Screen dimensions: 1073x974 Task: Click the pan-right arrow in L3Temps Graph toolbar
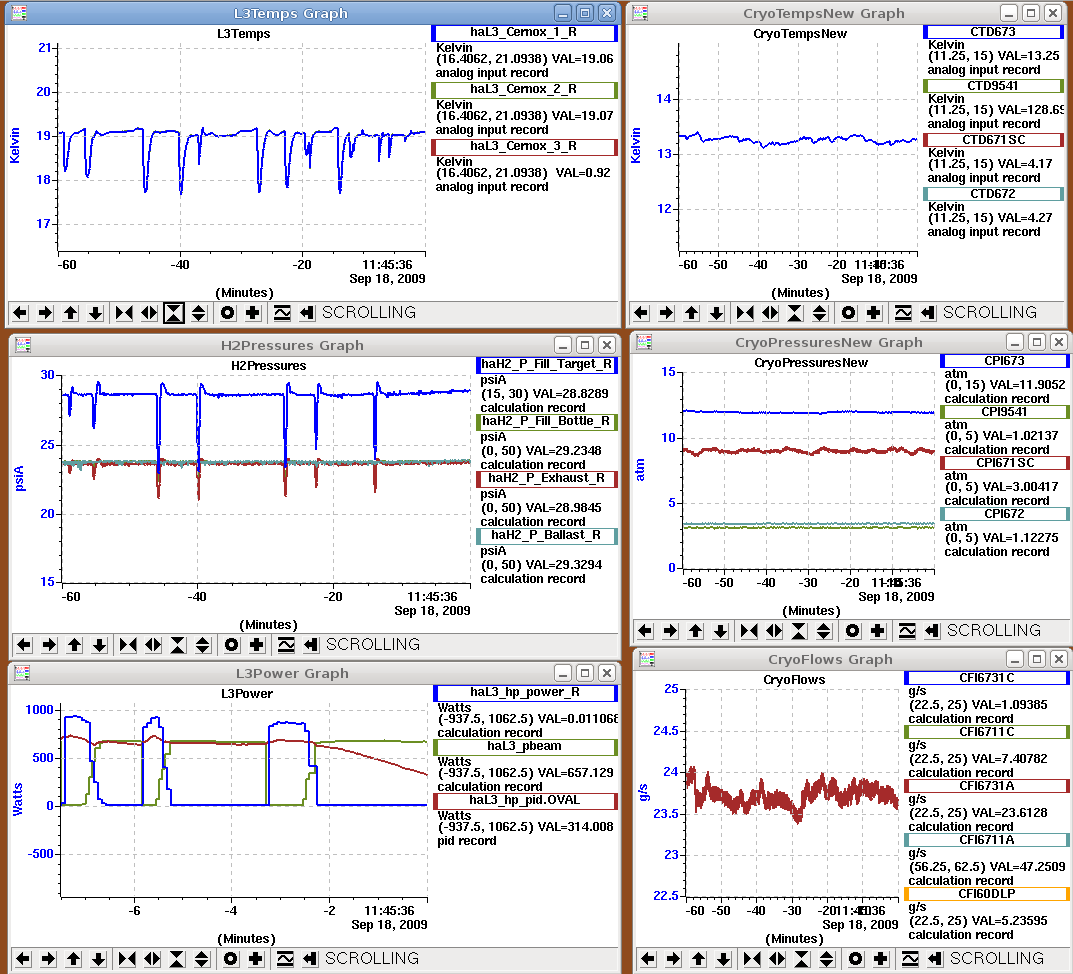(45, 313)
